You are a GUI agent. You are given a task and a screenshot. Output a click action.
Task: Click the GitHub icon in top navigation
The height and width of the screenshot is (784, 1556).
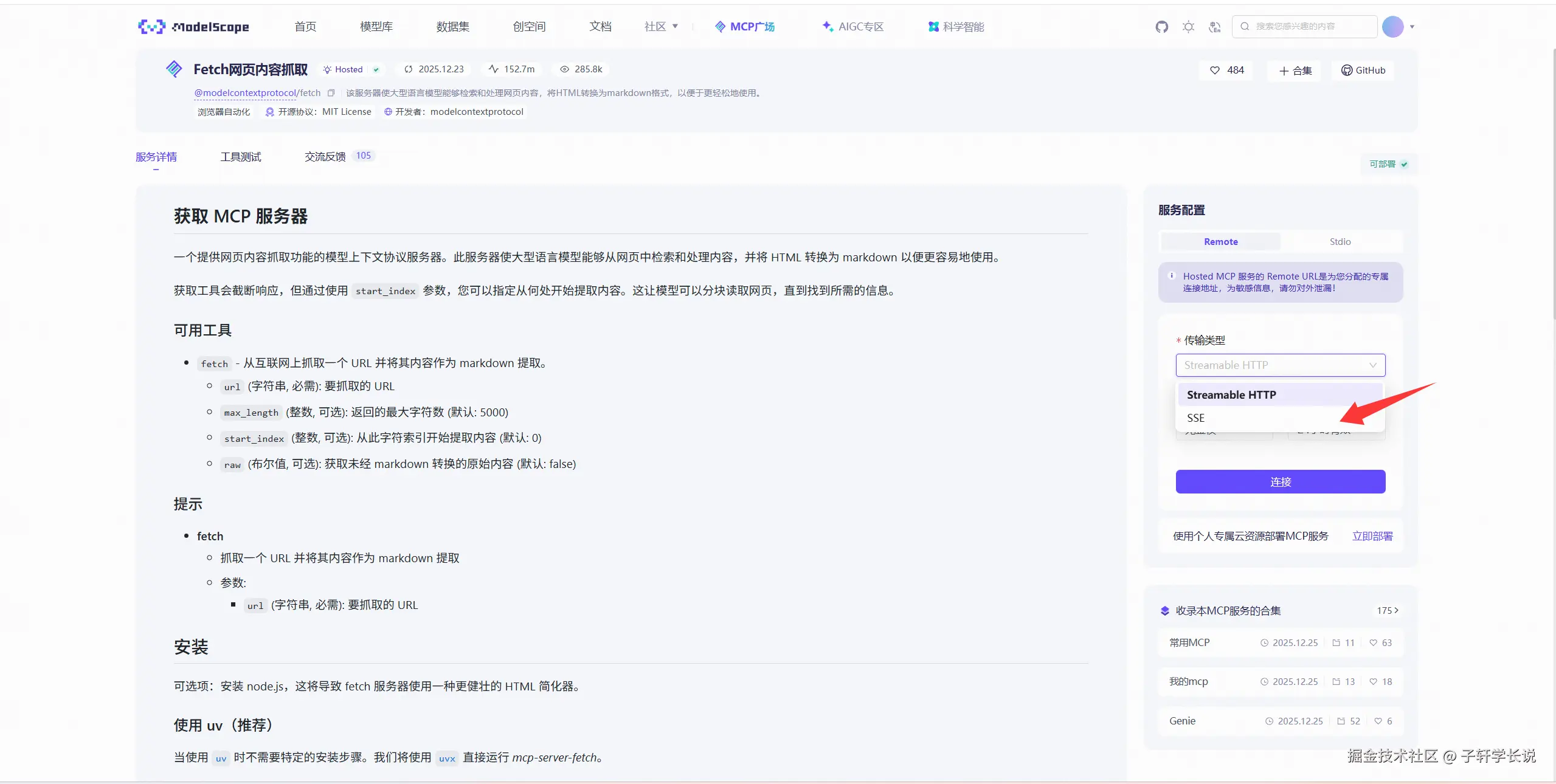[1161, 27]
